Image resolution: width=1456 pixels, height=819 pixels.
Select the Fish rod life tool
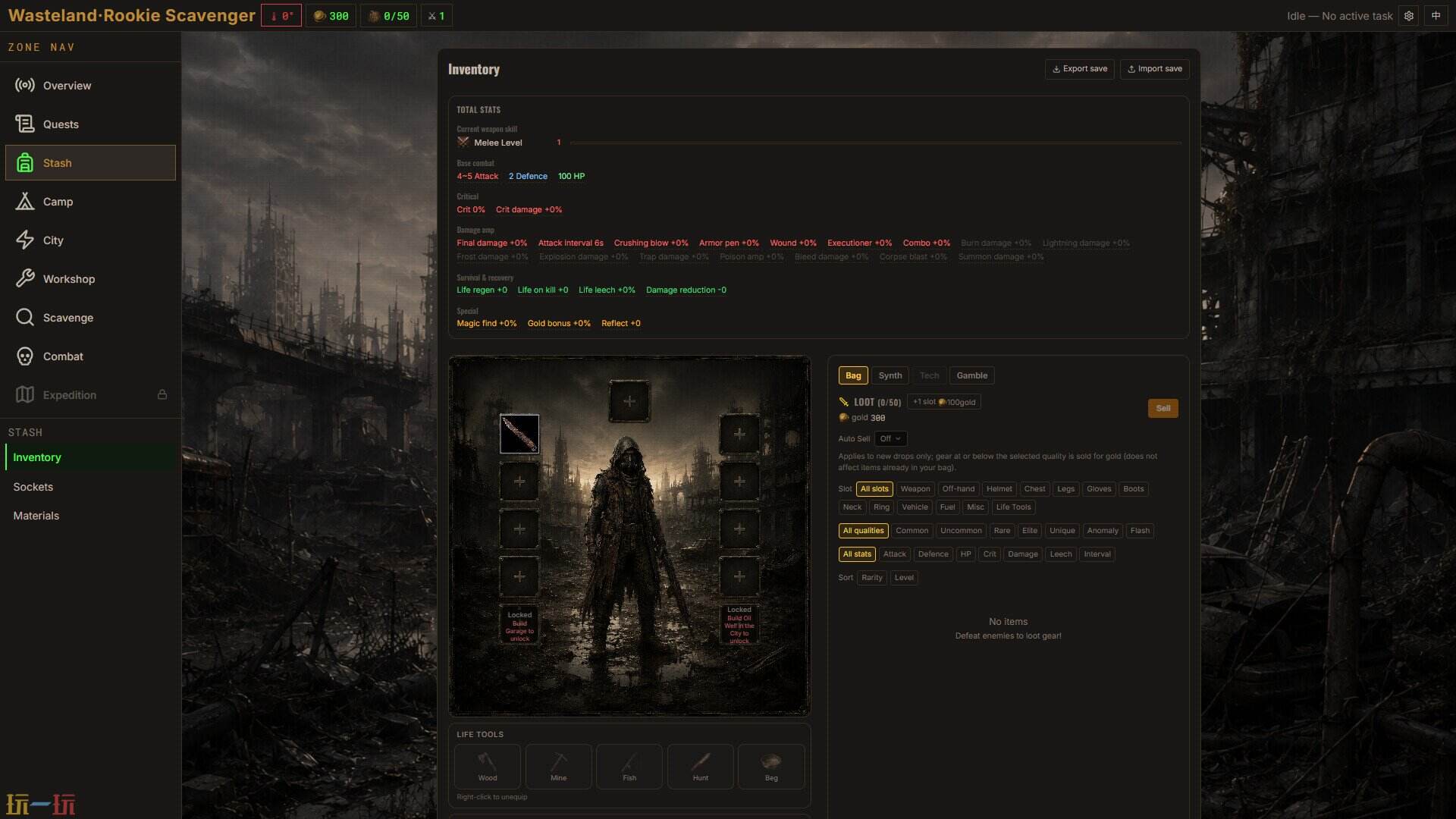629,767
